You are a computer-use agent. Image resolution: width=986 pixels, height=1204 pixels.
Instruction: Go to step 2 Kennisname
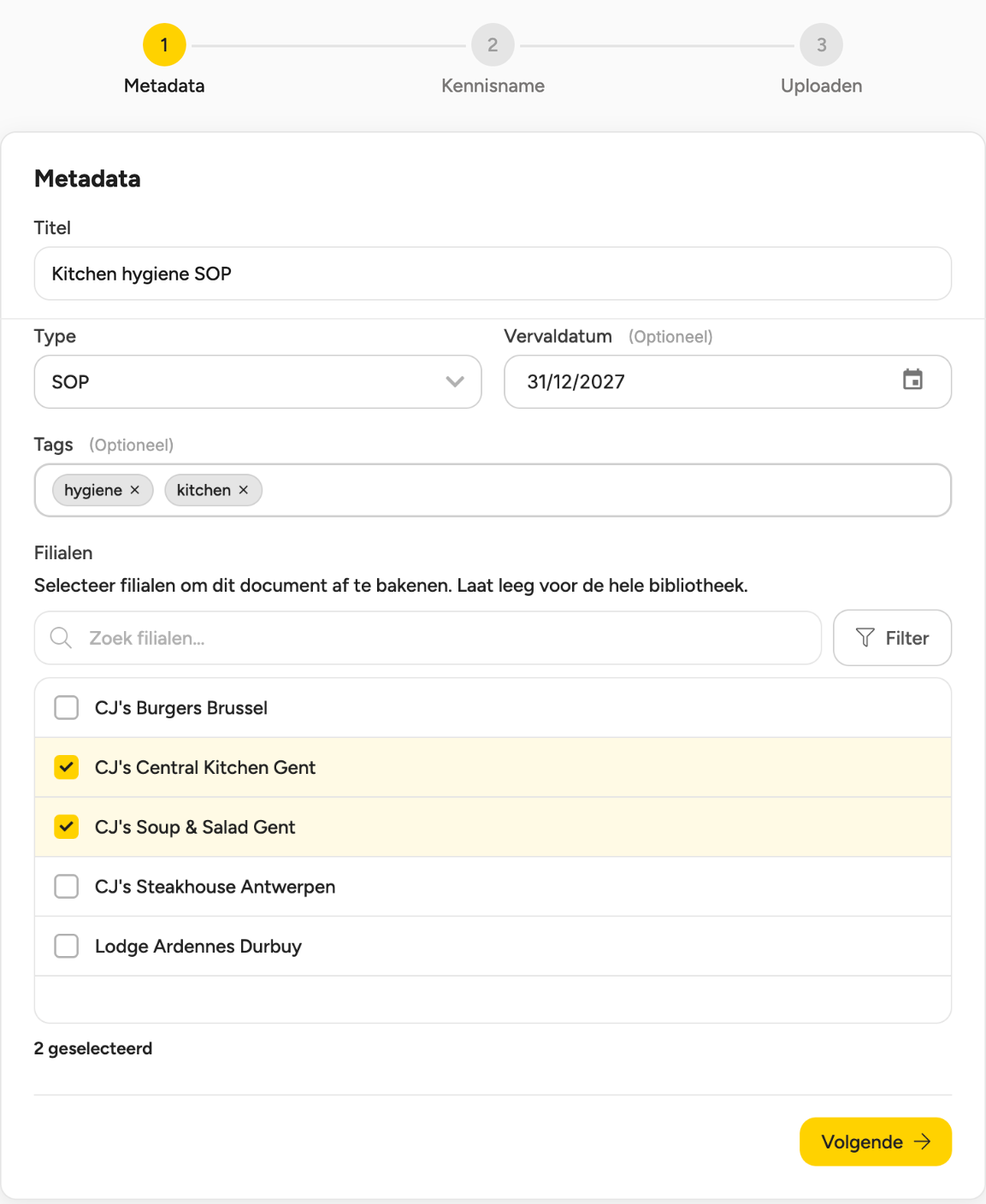click(x=493, y=45)
